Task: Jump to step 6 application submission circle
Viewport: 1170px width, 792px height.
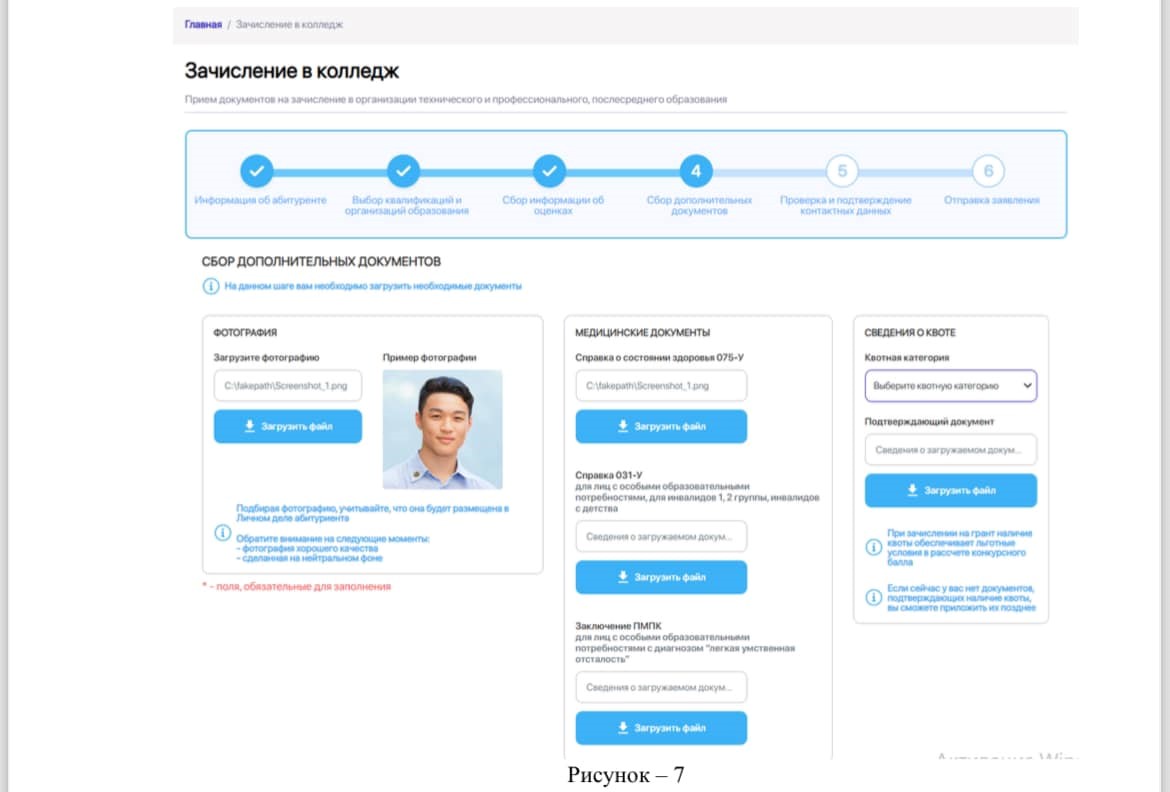Action: [x=988, y=171]
